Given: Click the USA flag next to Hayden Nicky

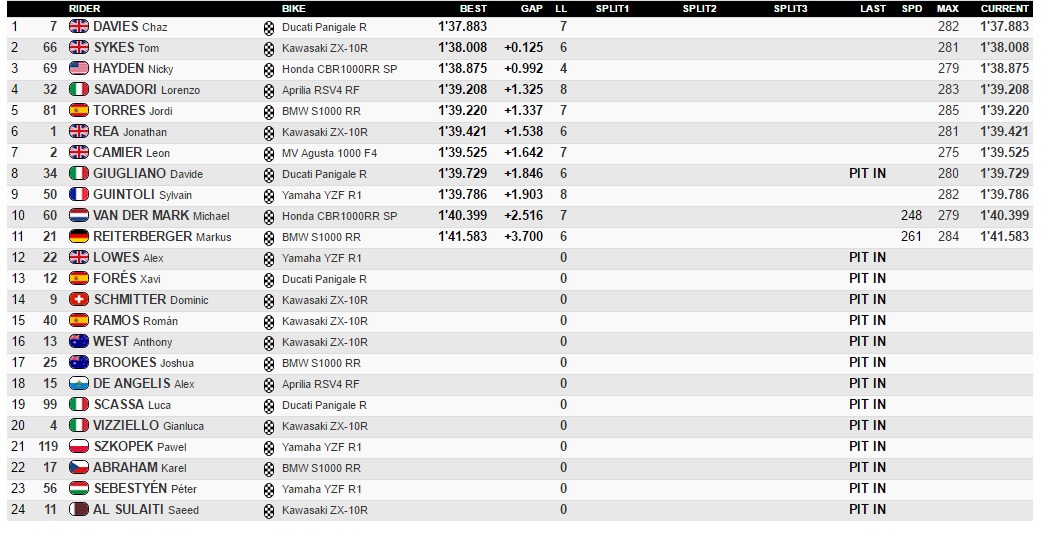Looking at the screenshot, I should pos(78,69).
